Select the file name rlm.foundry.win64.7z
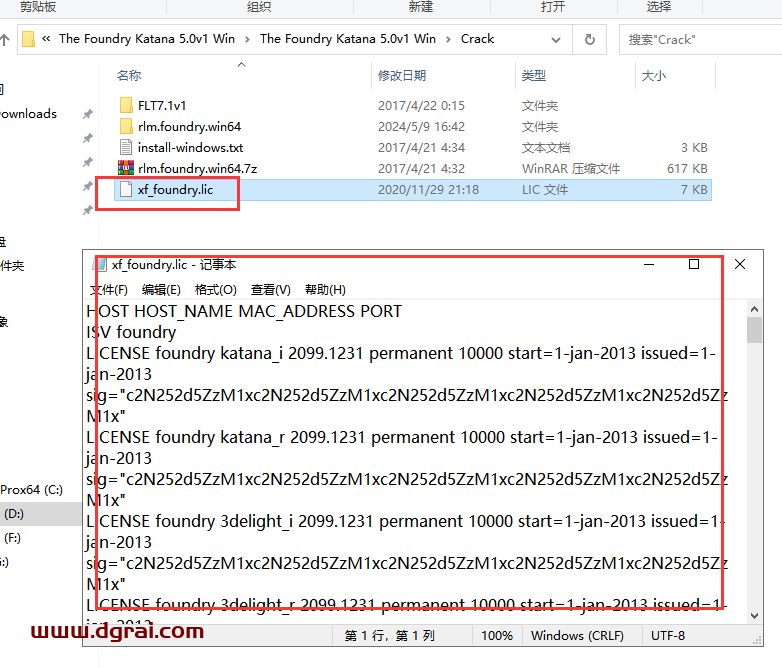Screen dimensions: 782x668 (x=197, y=169)
